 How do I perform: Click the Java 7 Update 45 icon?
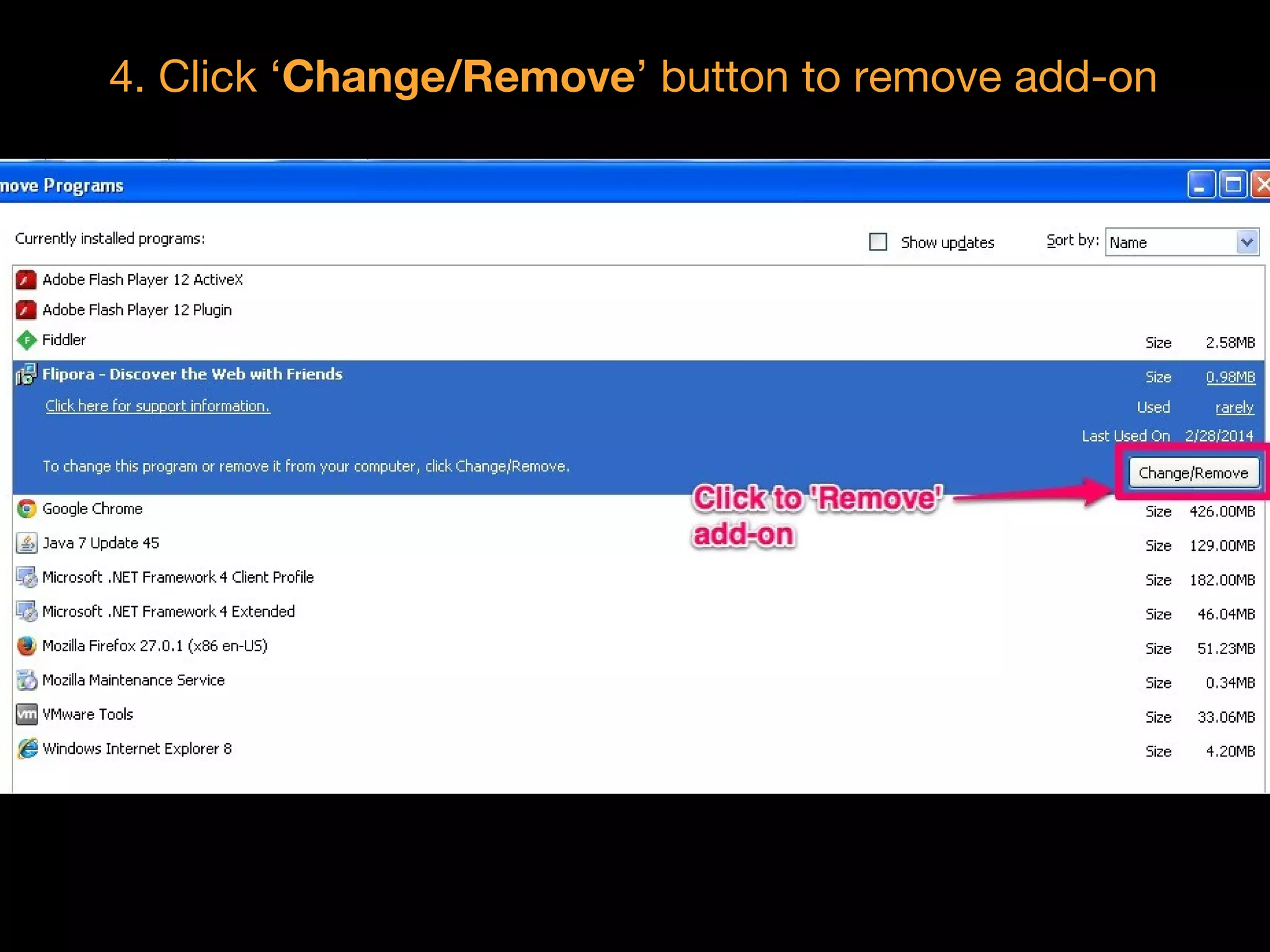point(26,544)
